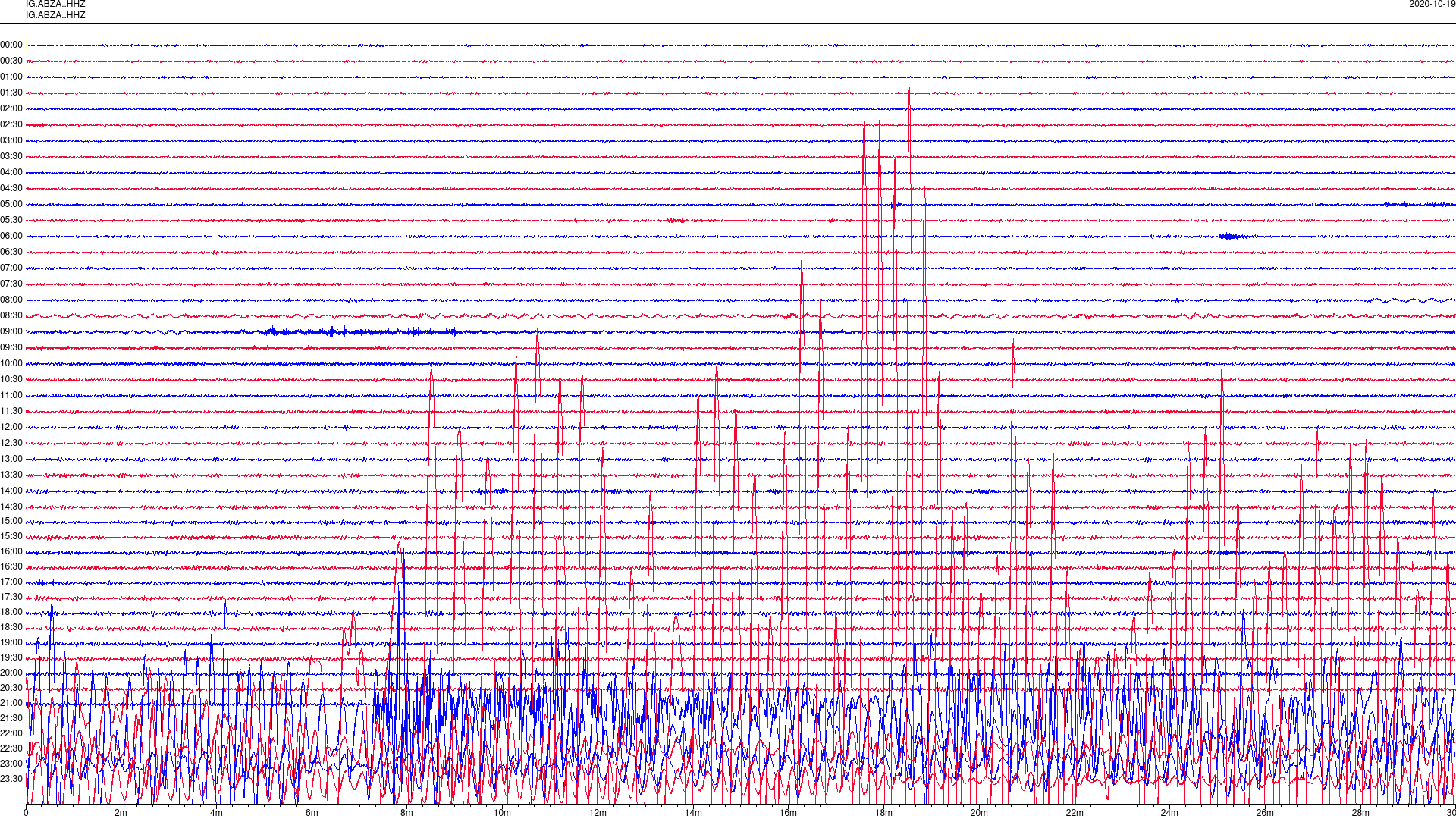Click the 17:30 time label
The height and width of the screenshot is (819, 1456).
tap(11, 598)
